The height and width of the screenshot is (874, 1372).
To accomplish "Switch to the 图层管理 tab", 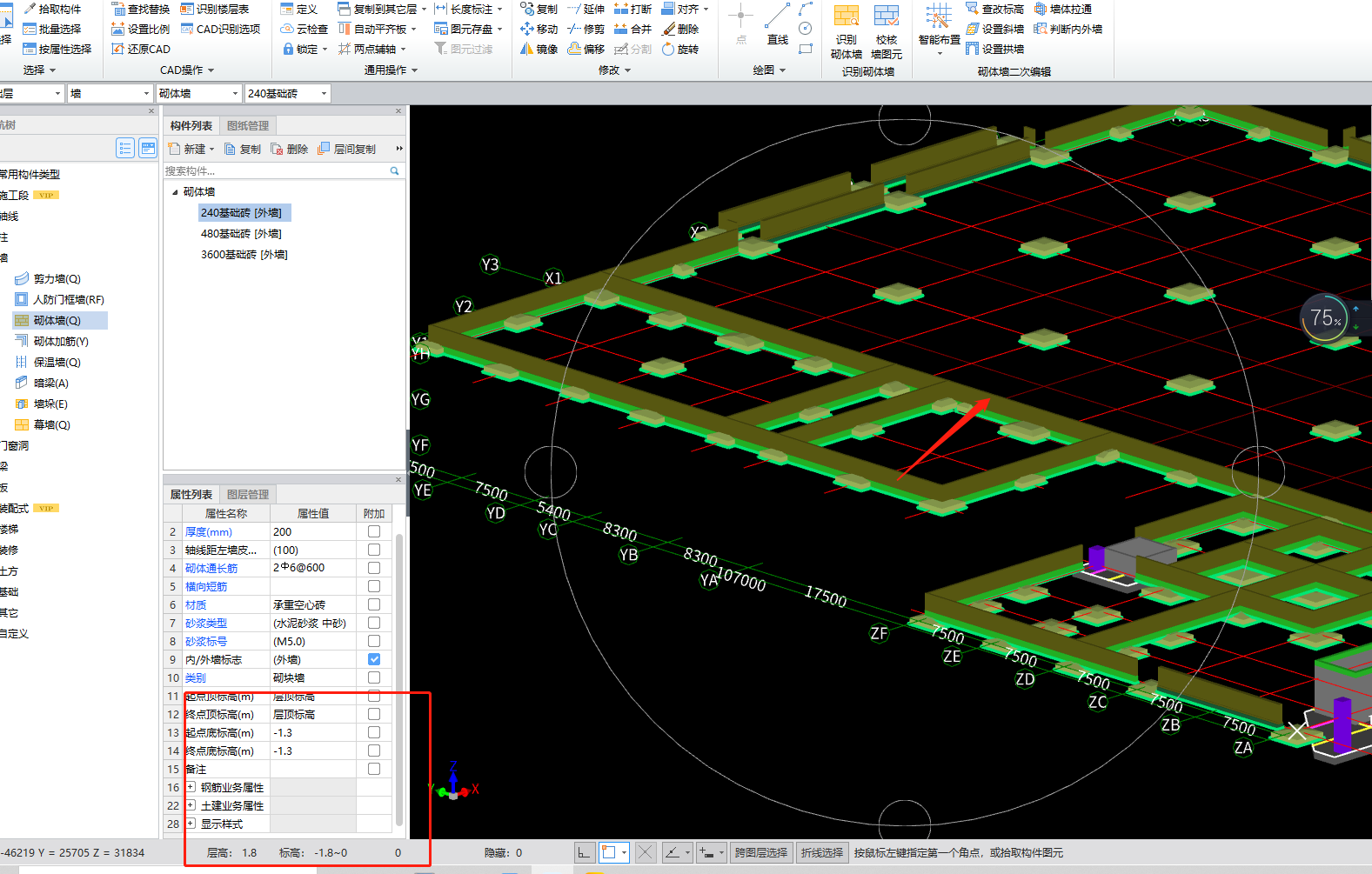I will click(248, 495).
